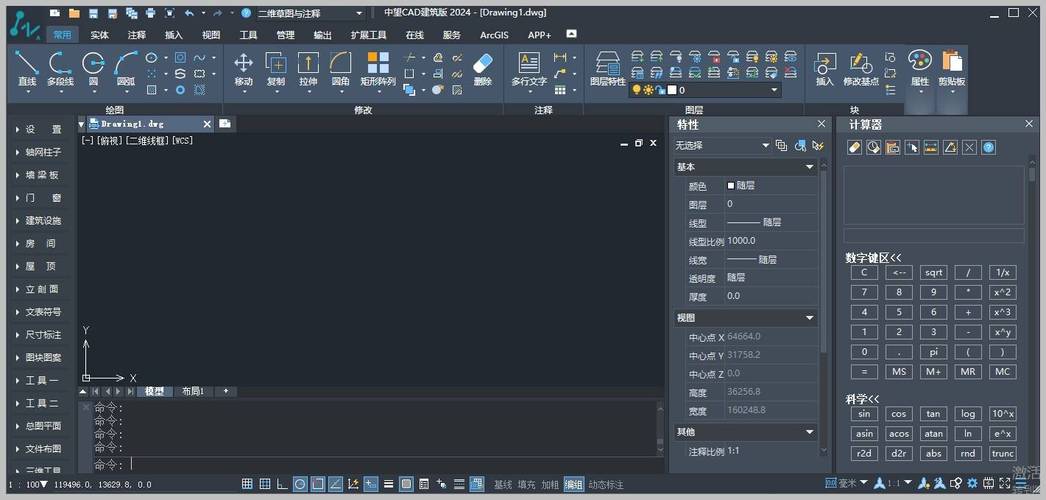The image size is (1046, 500).
Task: Click the calculator help question mark icon
Action: click(988, 147)
